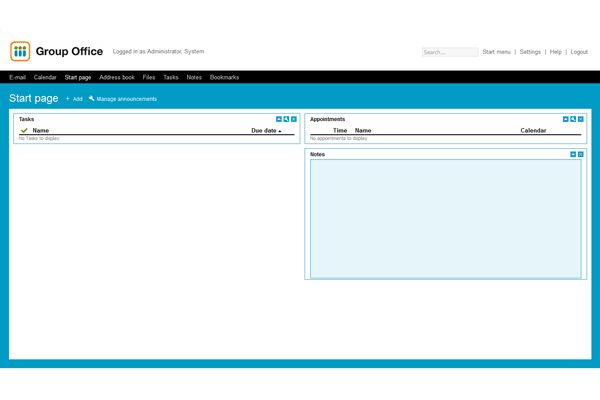Open Appointments panel settings wrench icon
The image size is (600, 400).
point(573,119)
